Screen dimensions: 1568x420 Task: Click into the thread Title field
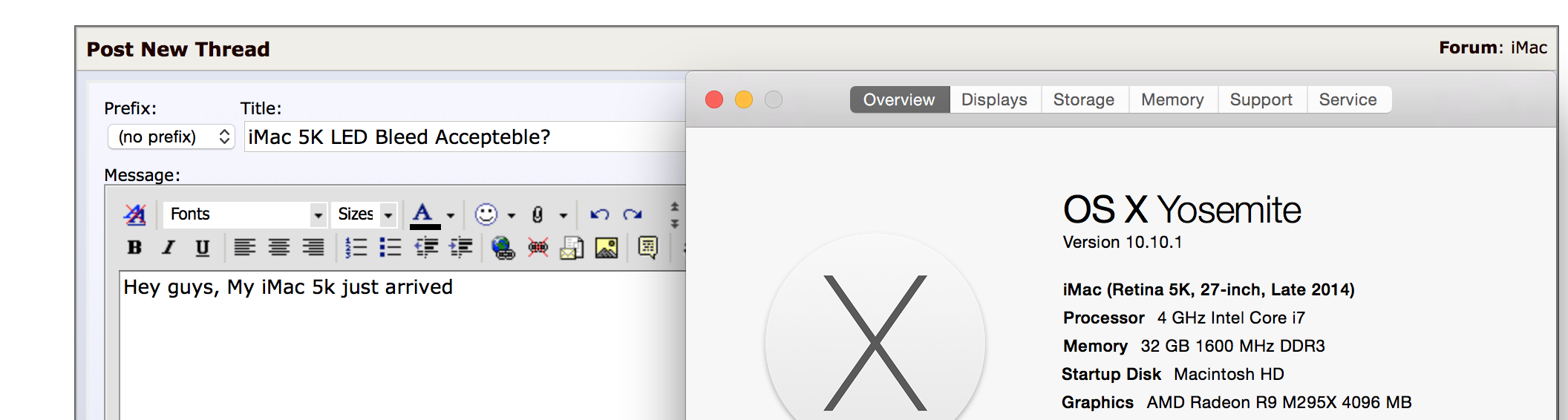click(x=465, y=137)
